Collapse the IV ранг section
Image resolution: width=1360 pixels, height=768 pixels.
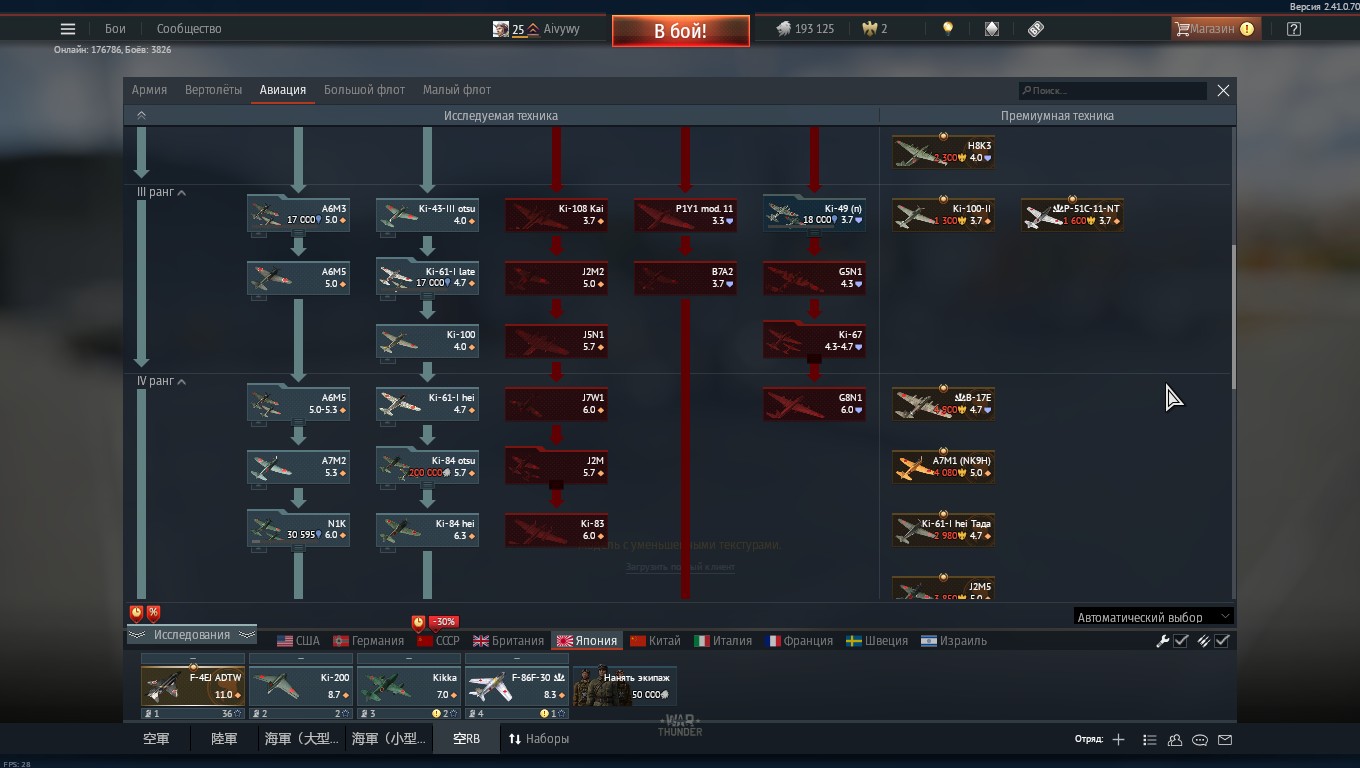161,381
